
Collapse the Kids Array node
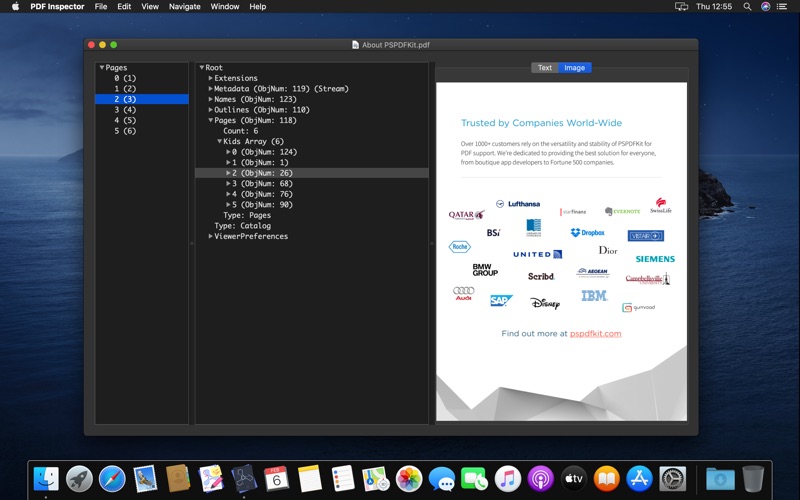219,141
